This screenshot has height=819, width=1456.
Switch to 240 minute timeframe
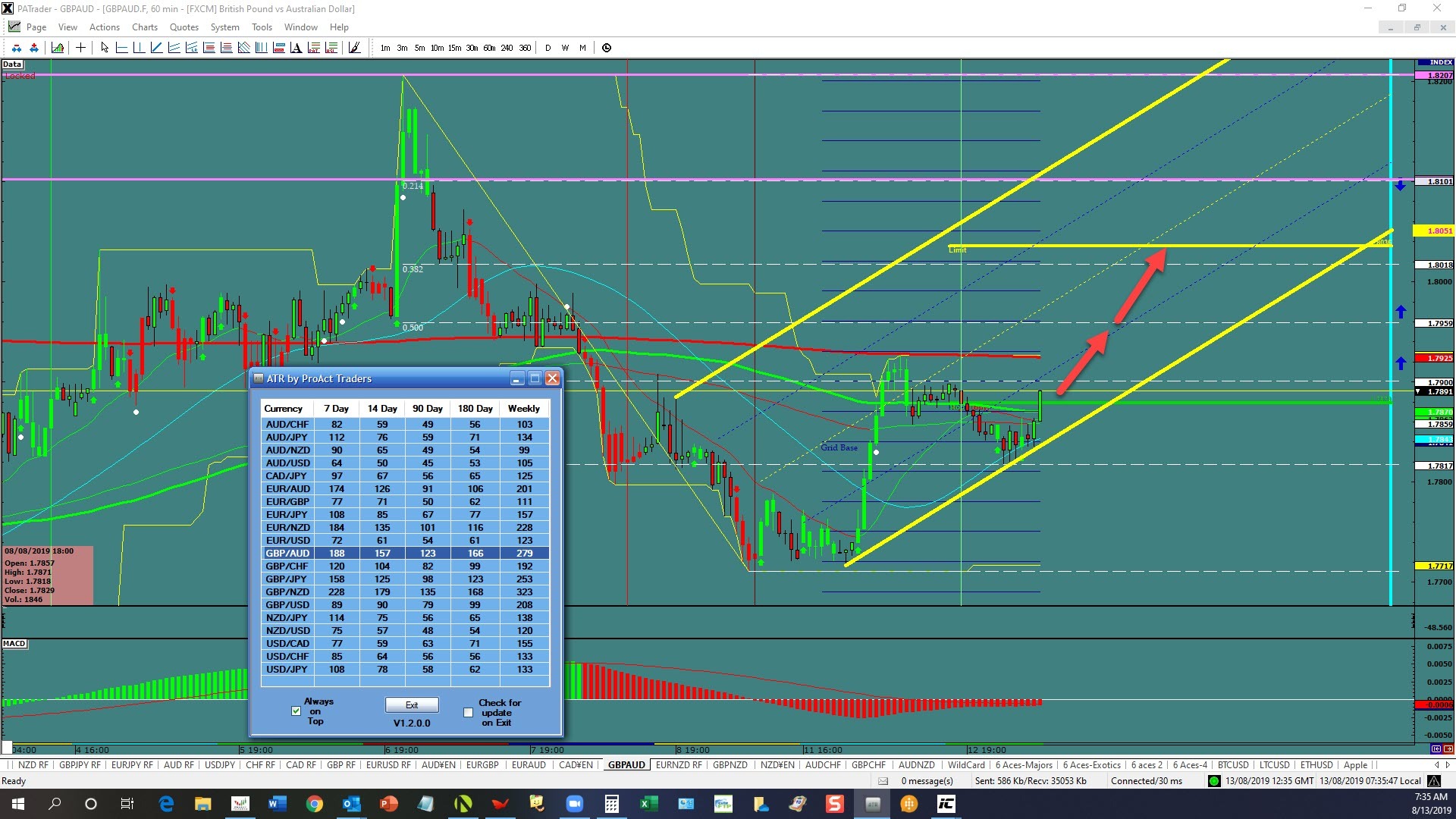coord(507,48)
